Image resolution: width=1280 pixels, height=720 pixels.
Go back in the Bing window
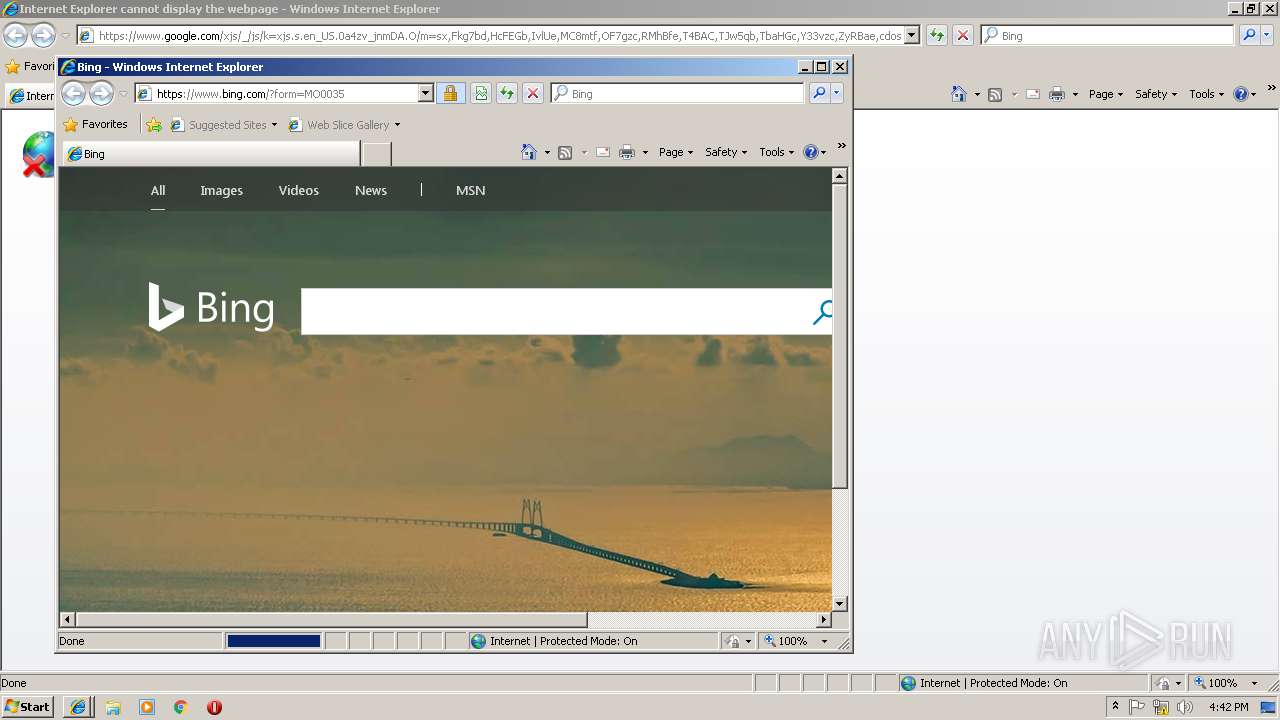[73, 93]
